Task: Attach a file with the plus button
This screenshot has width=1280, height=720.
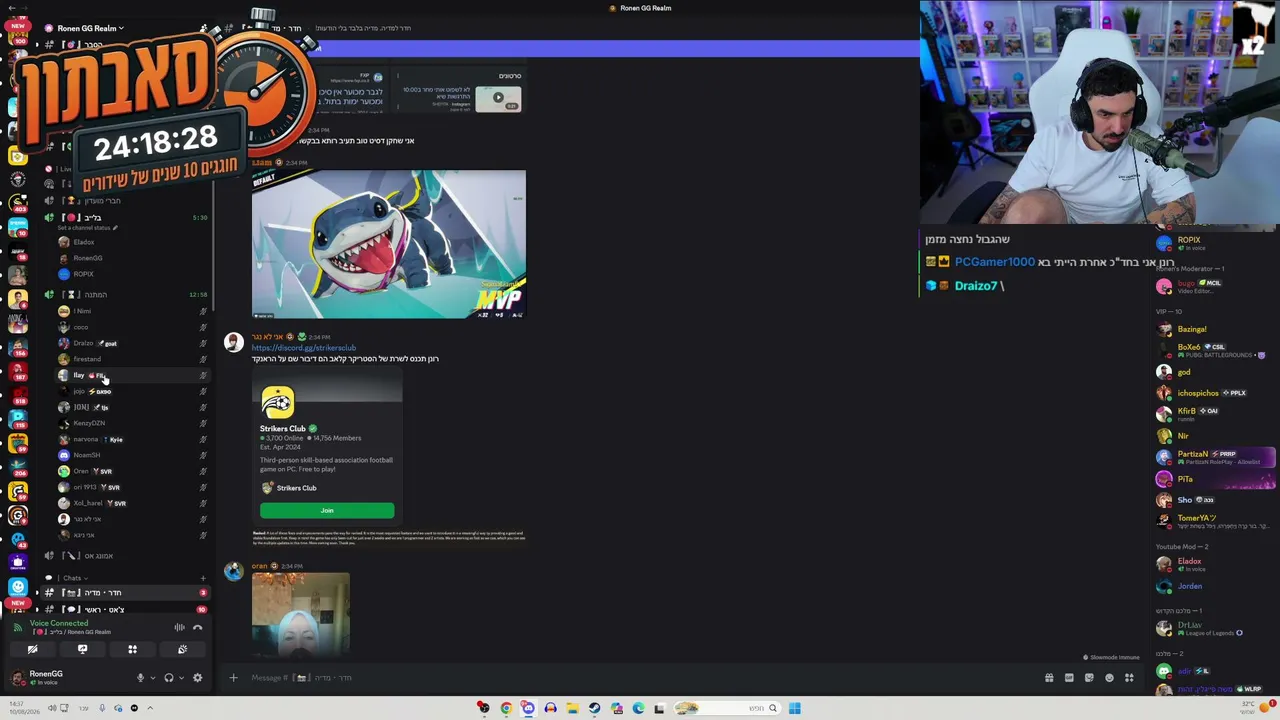Action: click(233, 678)
